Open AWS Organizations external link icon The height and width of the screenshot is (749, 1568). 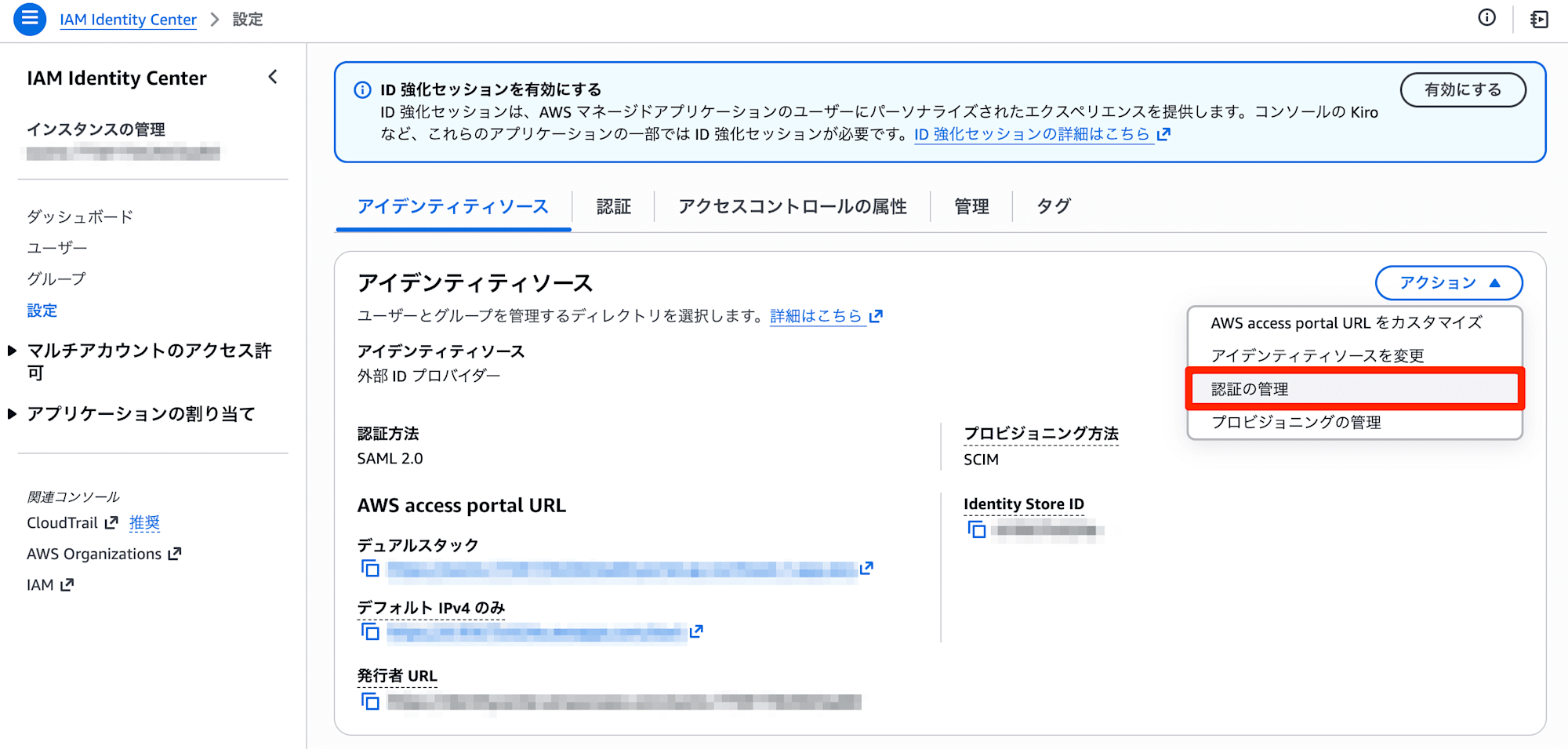click(x=175, y=553)
